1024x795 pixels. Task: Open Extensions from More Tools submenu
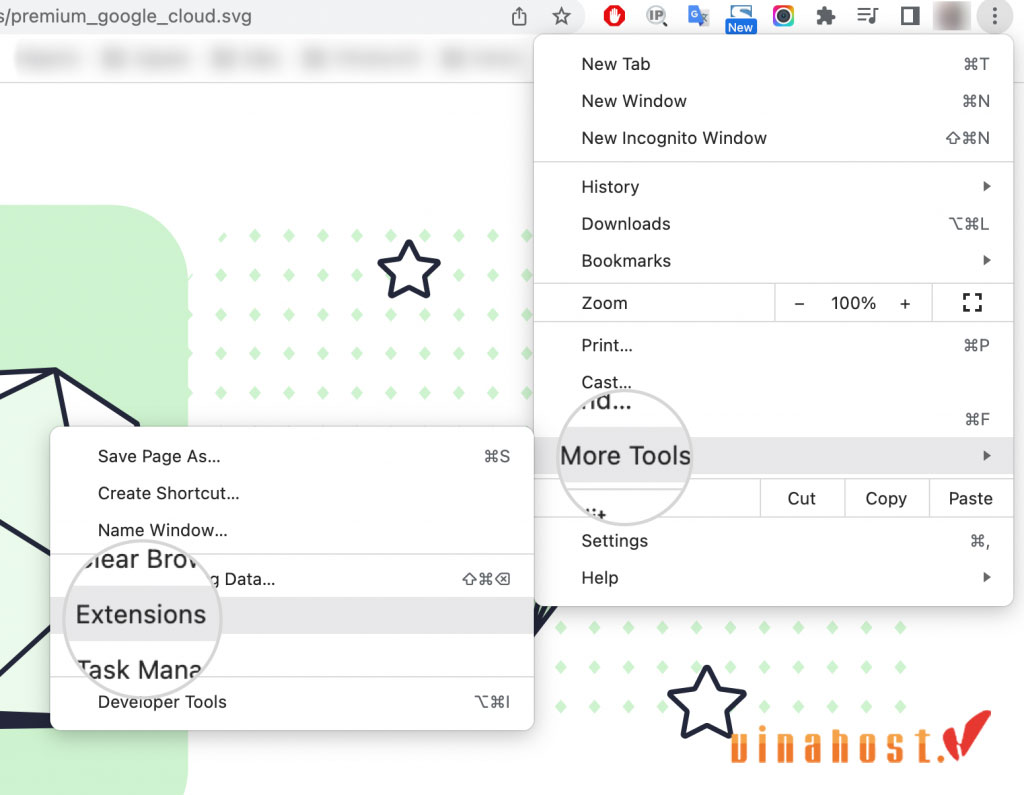[292, 615]
